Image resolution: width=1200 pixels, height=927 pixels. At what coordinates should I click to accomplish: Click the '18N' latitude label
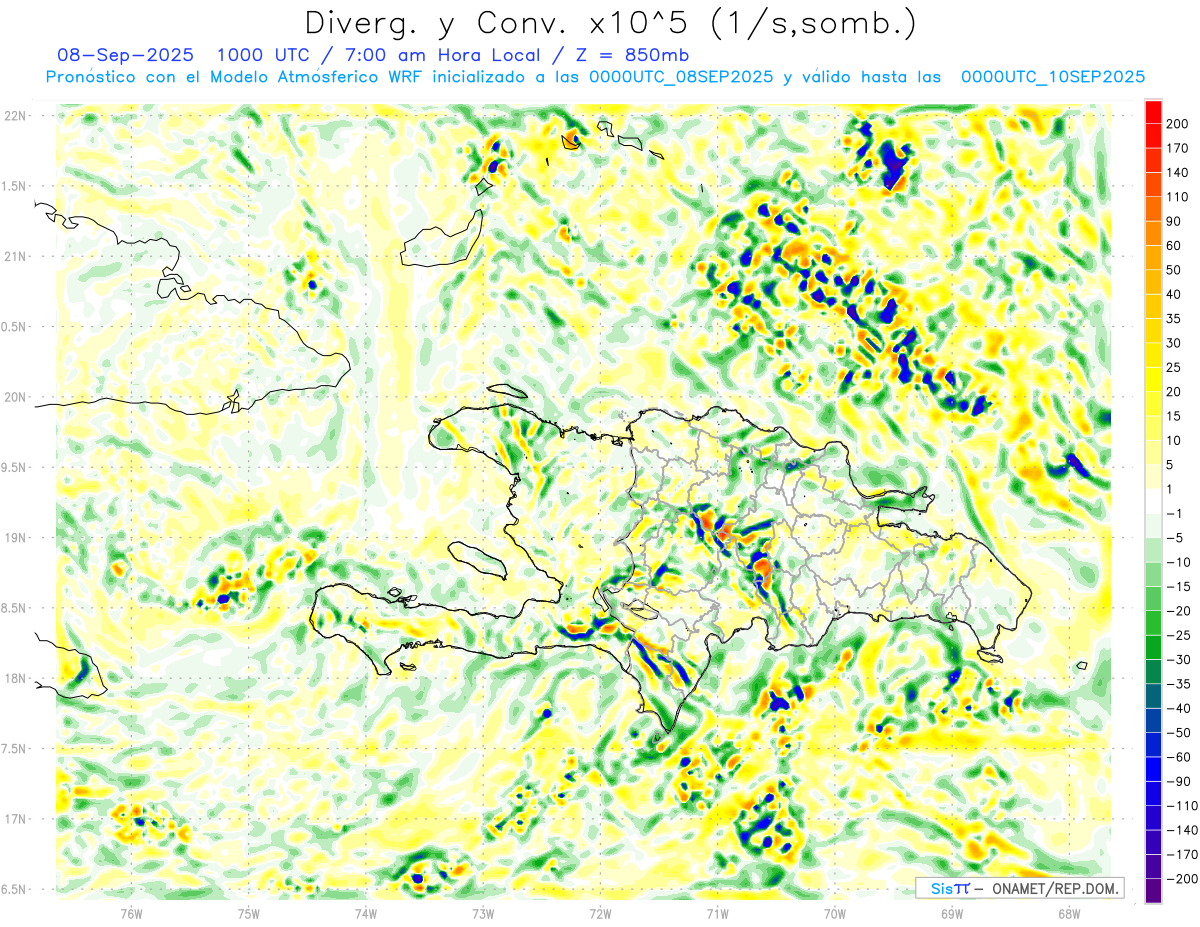pyautogui.click(x=16, y=679)
